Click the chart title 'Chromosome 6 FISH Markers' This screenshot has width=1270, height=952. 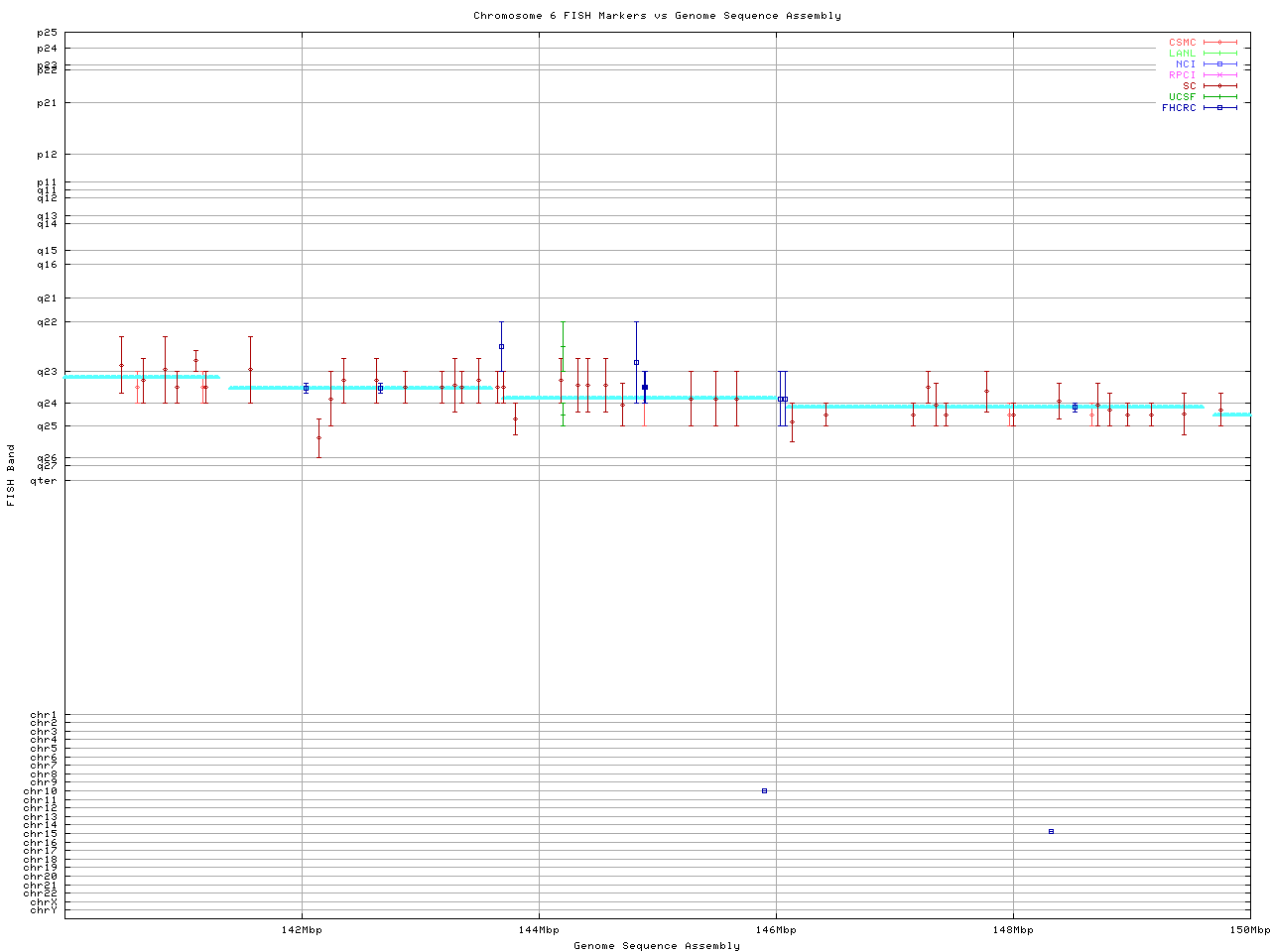pos(657,16)
